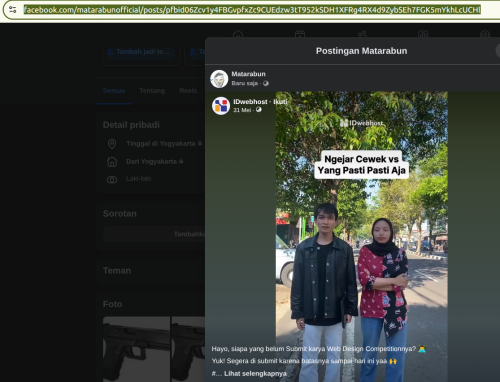The image size is (500, 382).
Task: Click 'Tambah jadi te...' add friend button
Action: click(141, 52)
